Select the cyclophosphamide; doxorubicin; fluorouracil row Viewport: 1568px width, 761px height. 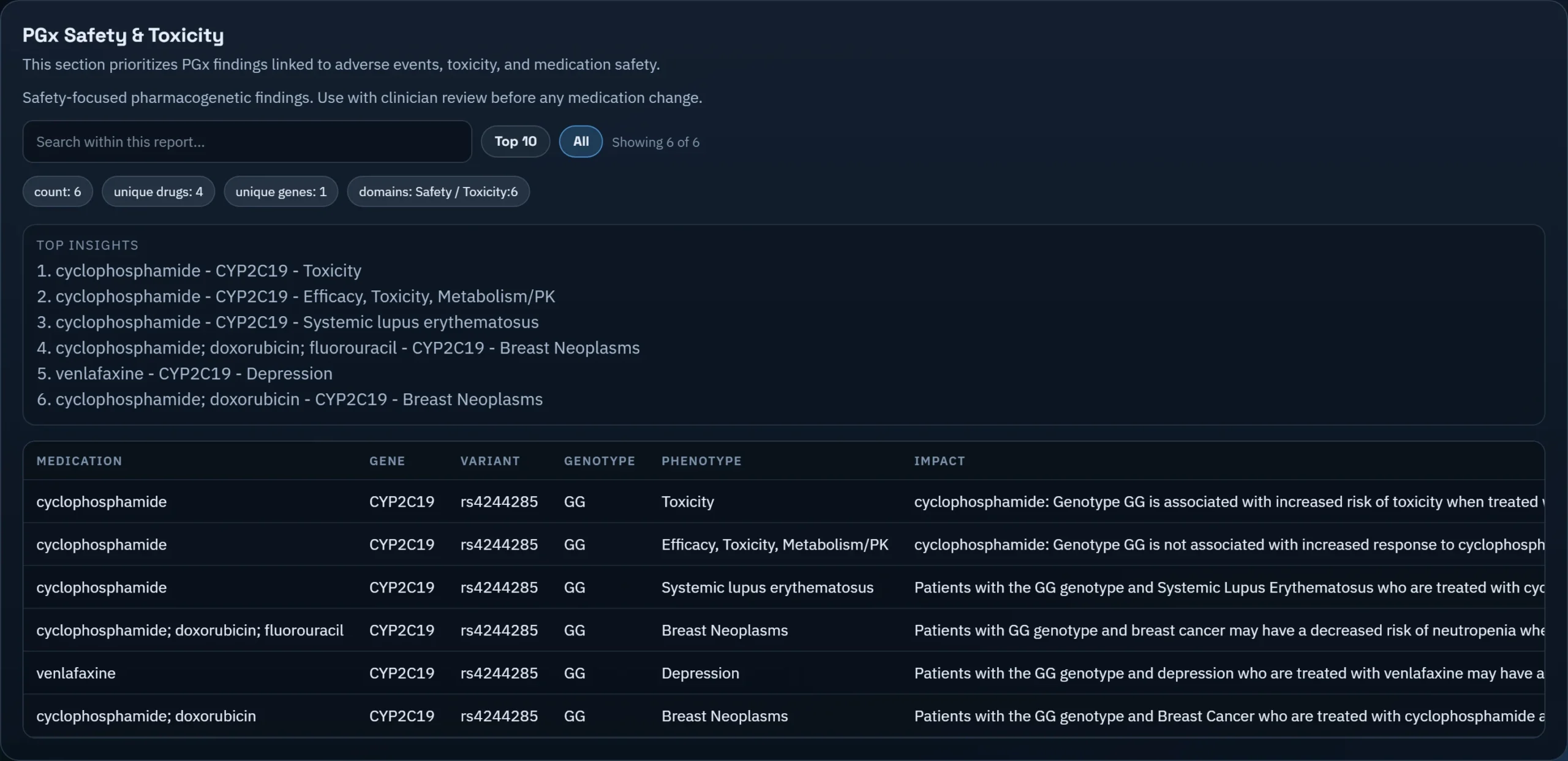[190, 630]
